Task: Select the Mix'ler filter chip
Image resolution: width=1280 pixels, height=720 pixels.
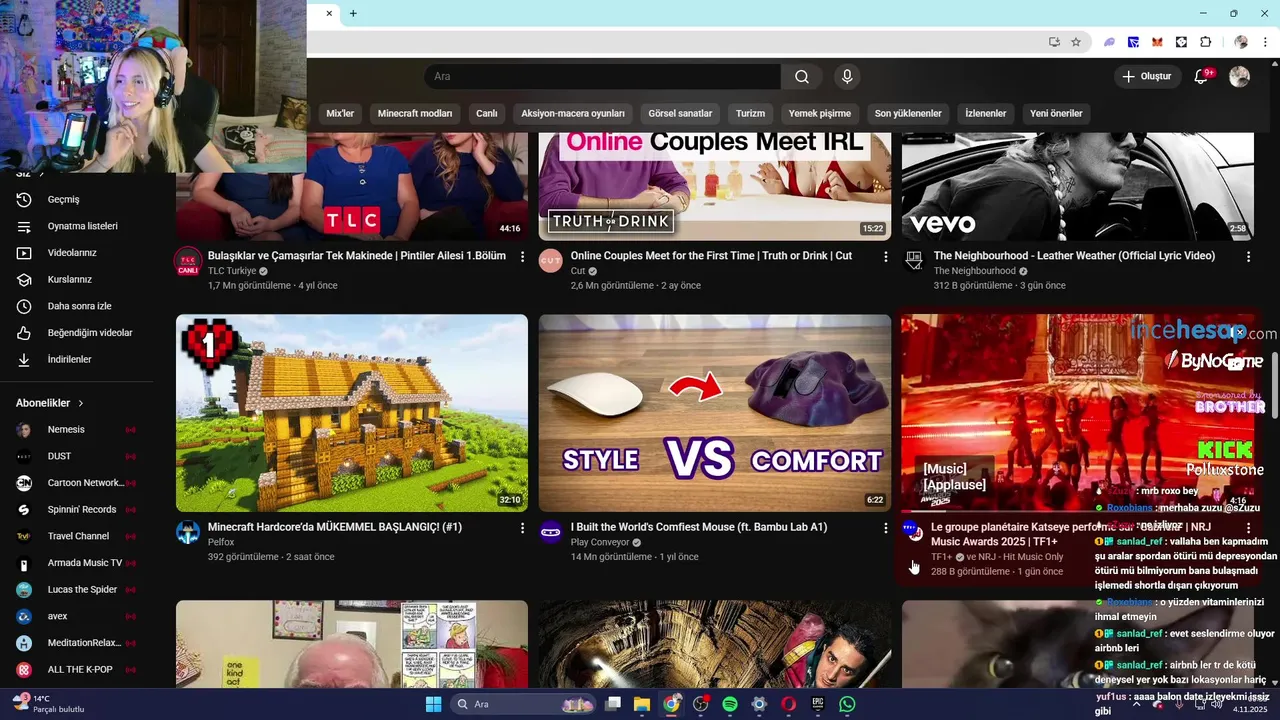Action: (340, 114)
